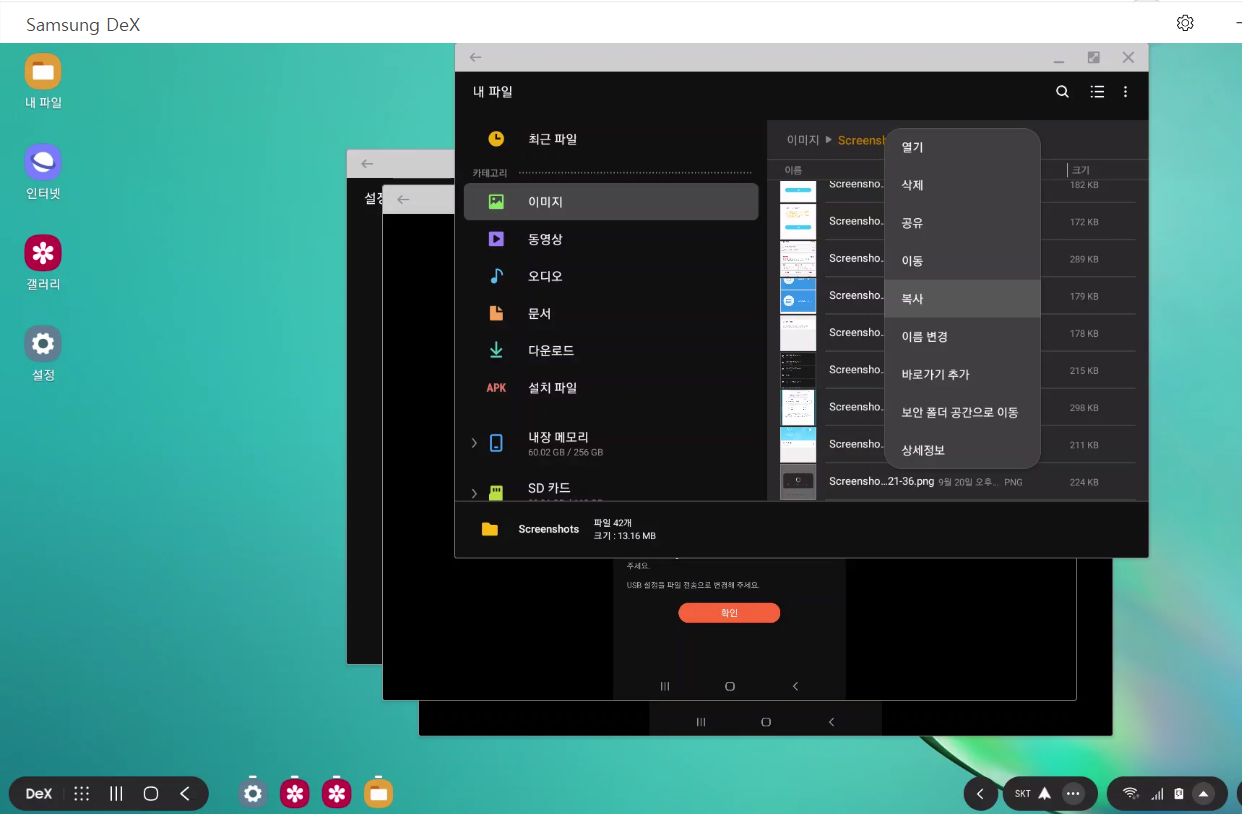Choose 삭제 from the context menu

point(962,185)
